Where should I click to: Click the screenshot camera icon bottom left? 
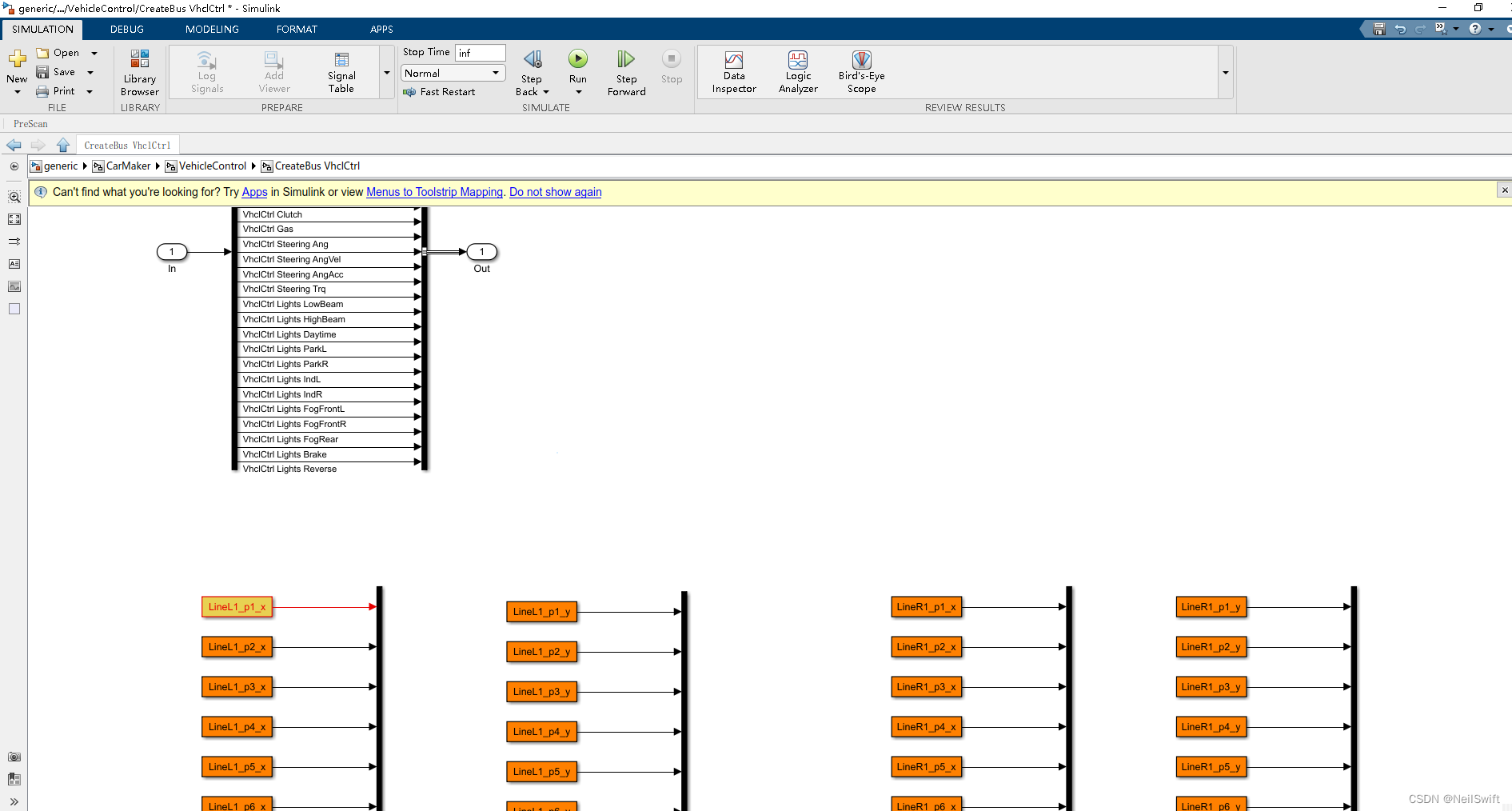(14, 757)
